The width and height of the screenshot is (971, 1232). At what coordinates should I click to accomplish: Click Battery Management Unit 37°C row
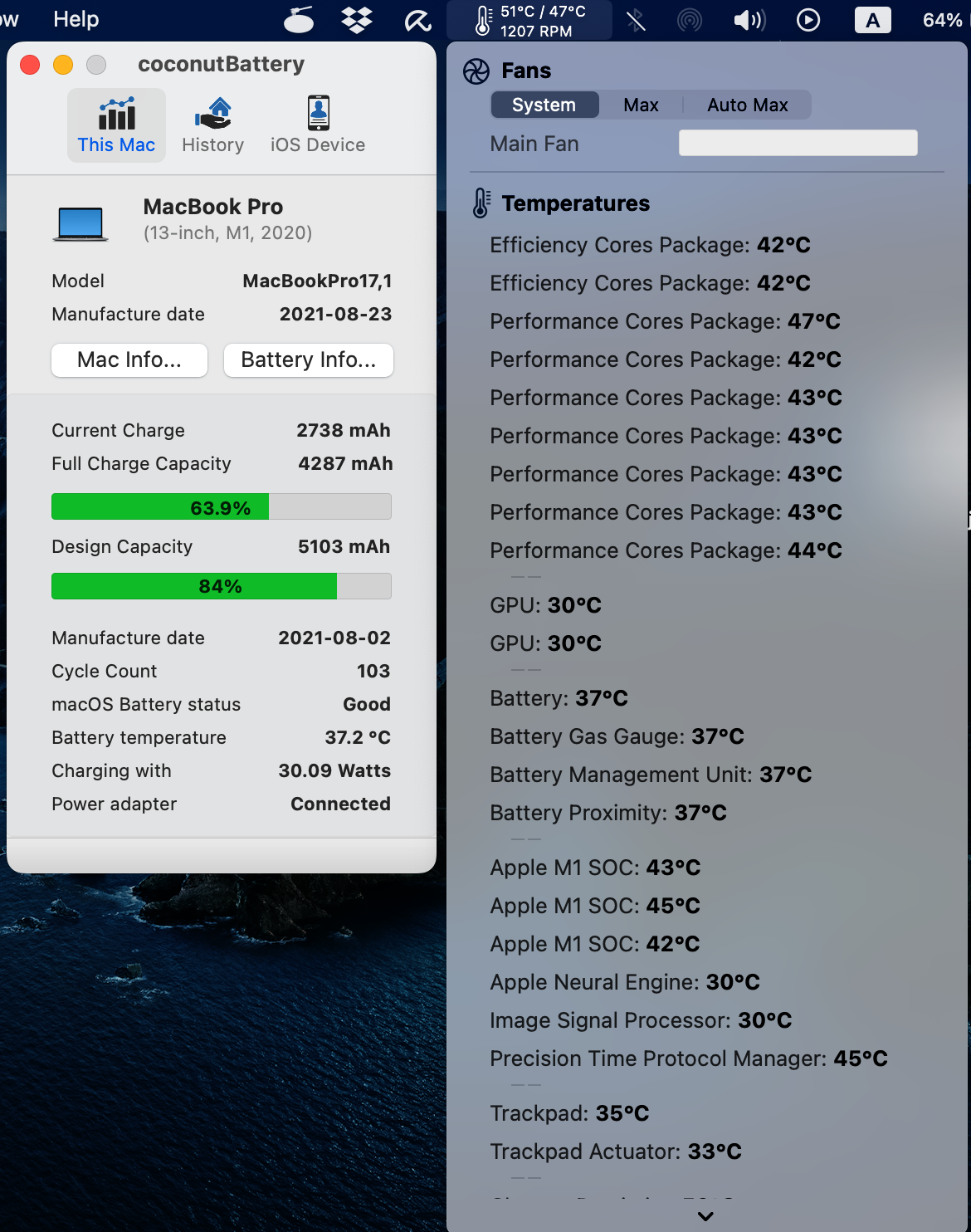[651, 775]
